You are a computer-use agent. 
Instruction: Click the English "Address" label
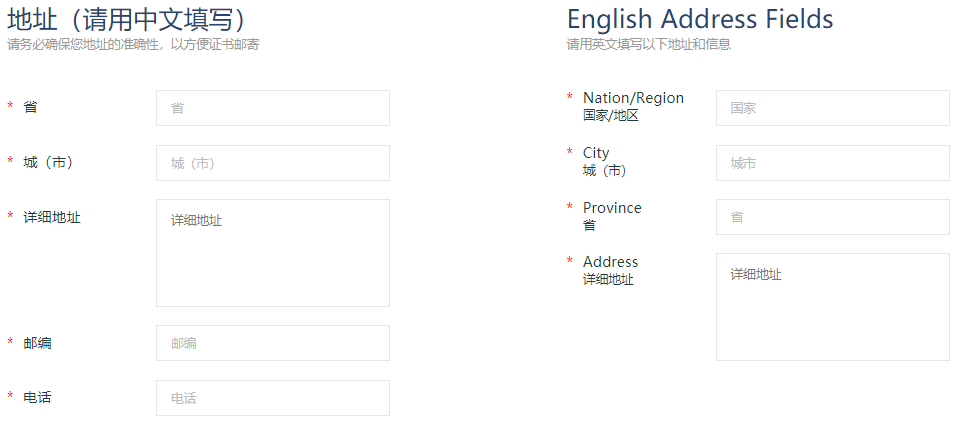610,262
